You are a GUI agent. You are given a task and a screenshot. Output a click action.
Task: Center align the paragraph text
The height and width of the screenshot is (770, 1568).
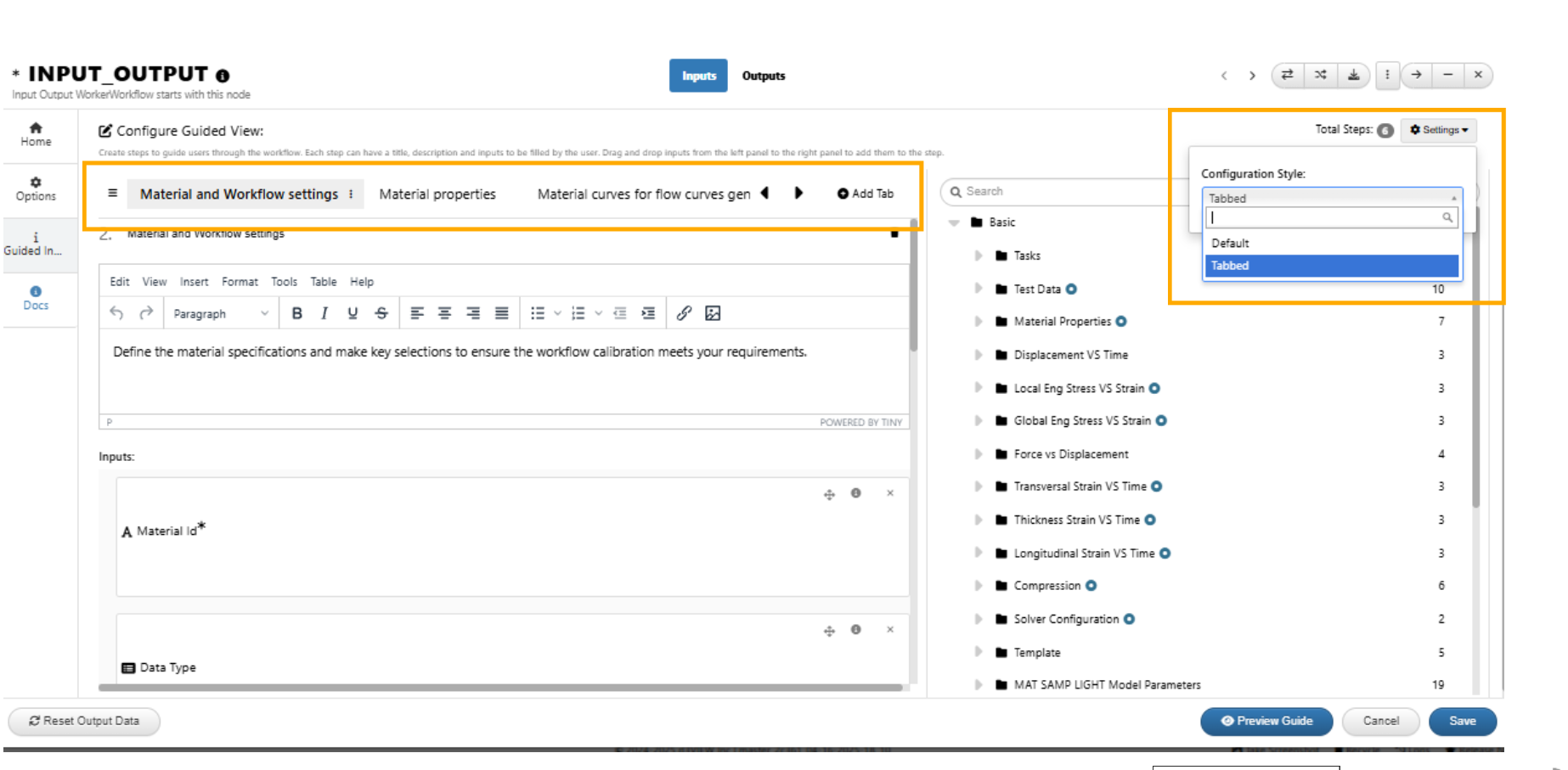click(444, 313)
